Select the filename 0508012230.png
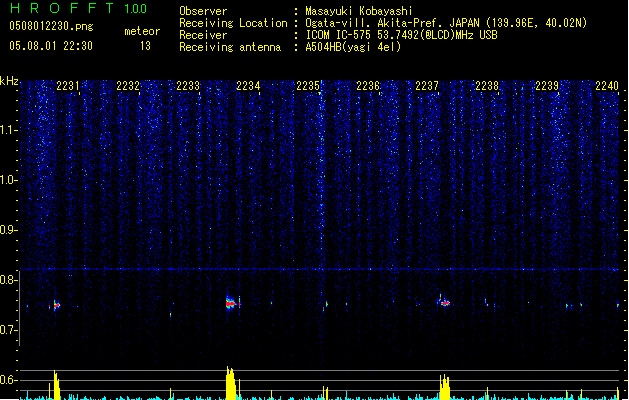 pos(51,26)
